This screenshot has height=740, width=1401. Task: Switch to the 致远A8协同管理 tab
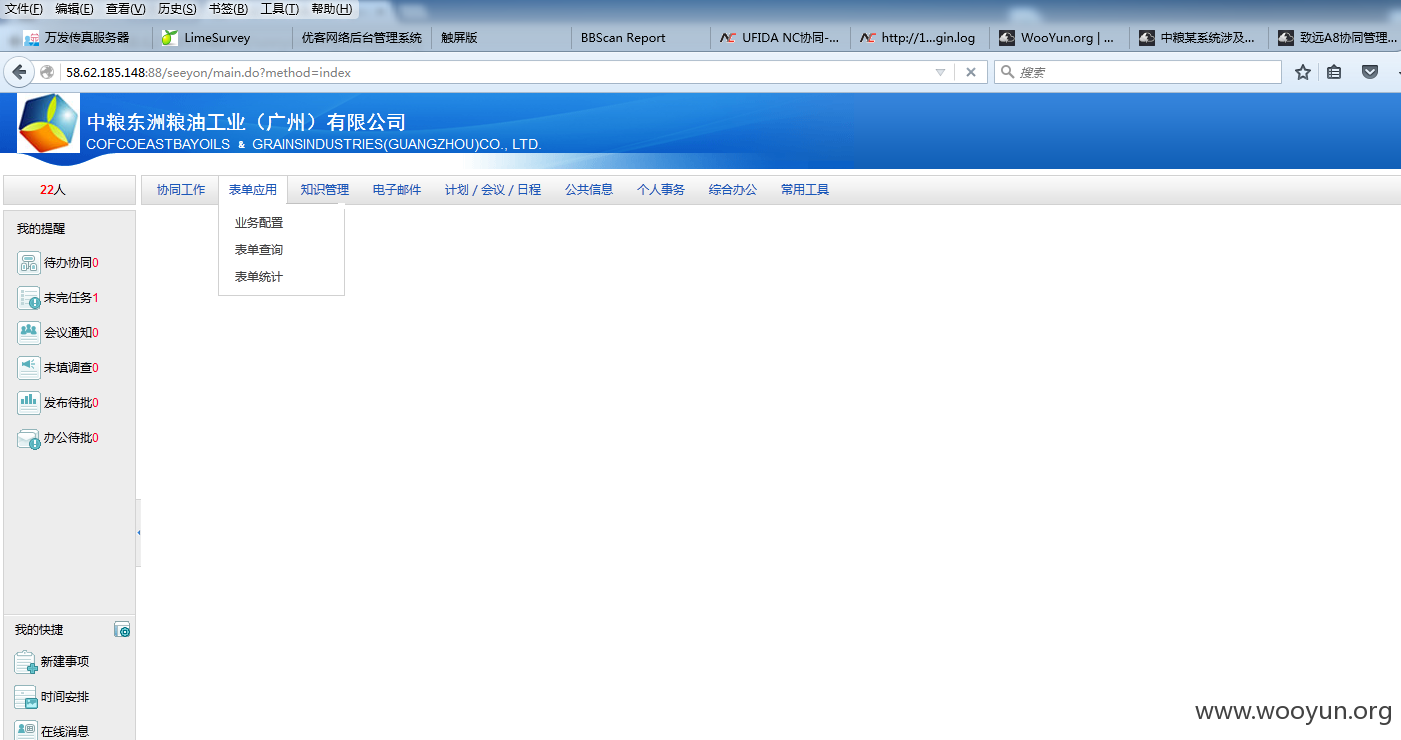1336,38
